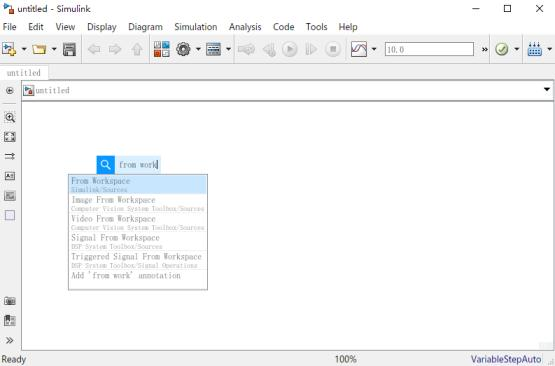
Task: Open the Data Inspector scope icon
Action: pos(359,49)
